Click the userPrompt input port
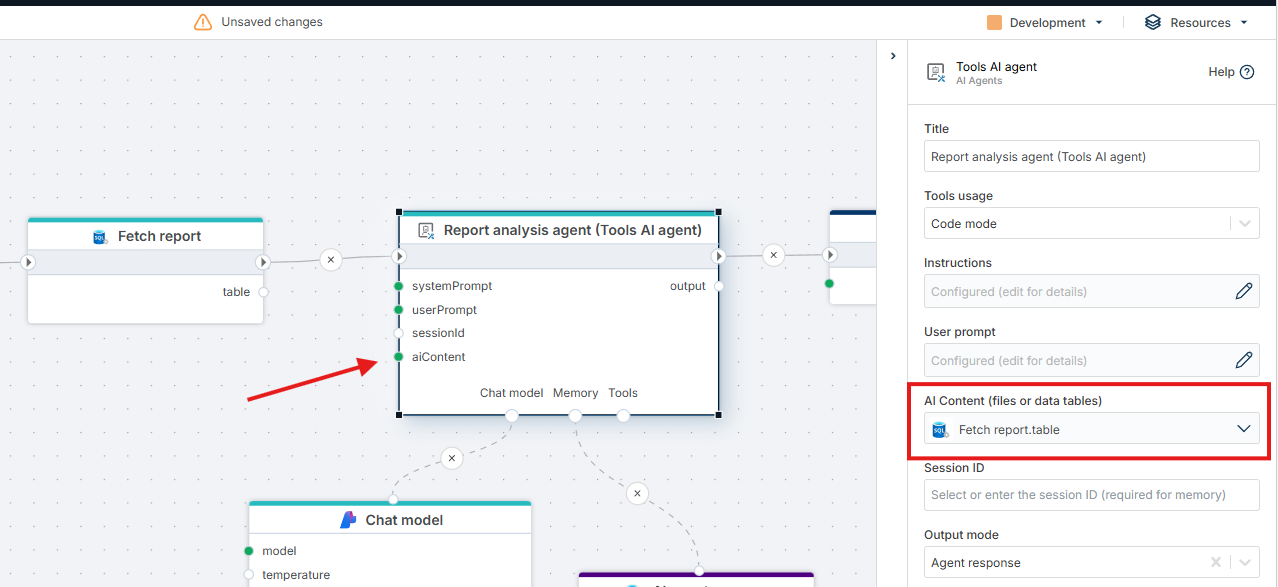This screenshot has width=1278, height=587. 399,310
